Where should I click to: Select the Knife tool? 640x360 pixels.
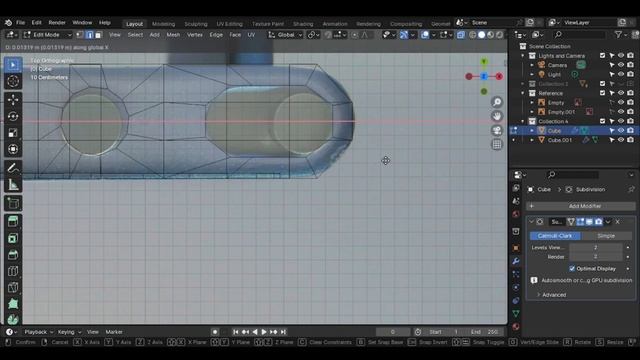[13, 287]
